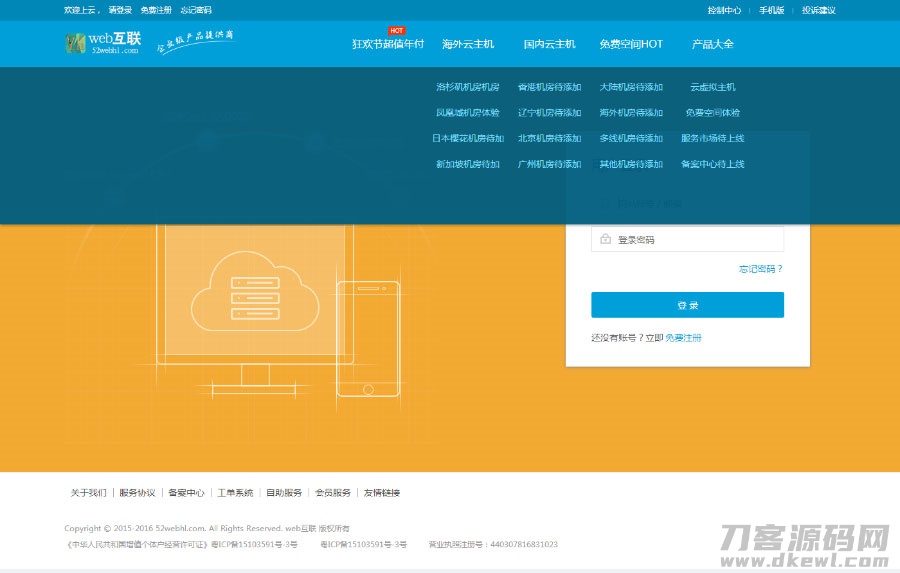Click the 登录密码 input field
Viewport: 900px width, 573px height.
pyautogui.click(x=695, y=240)
